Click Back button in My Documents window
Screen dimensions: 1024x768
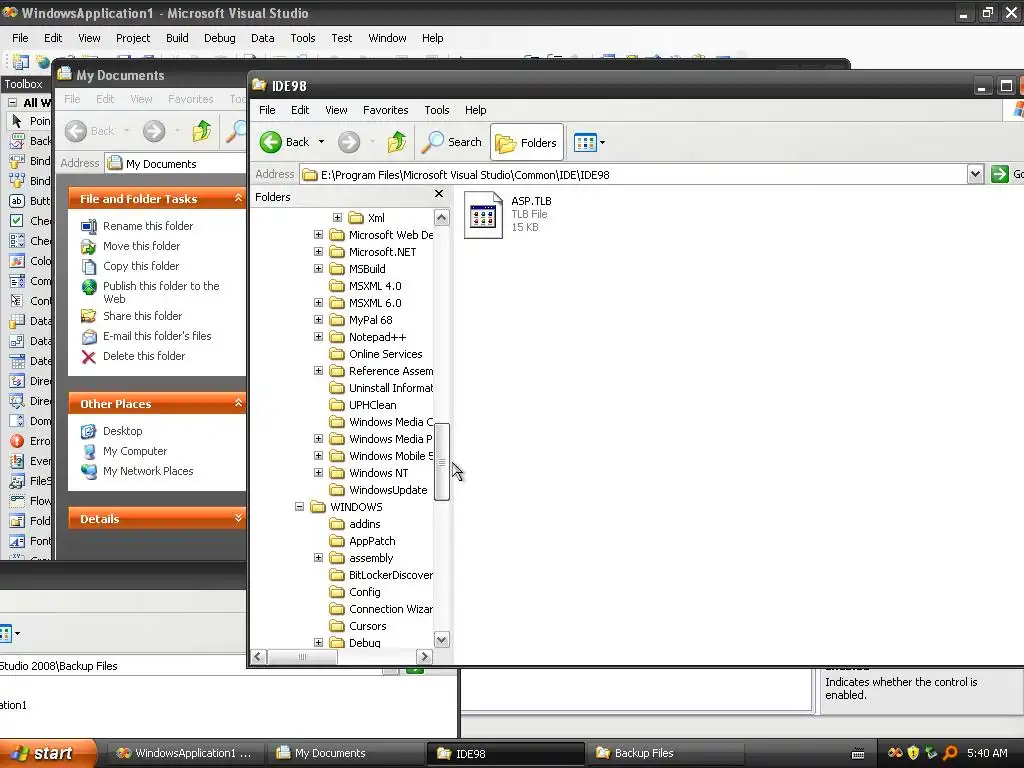(x=90, y=131)
